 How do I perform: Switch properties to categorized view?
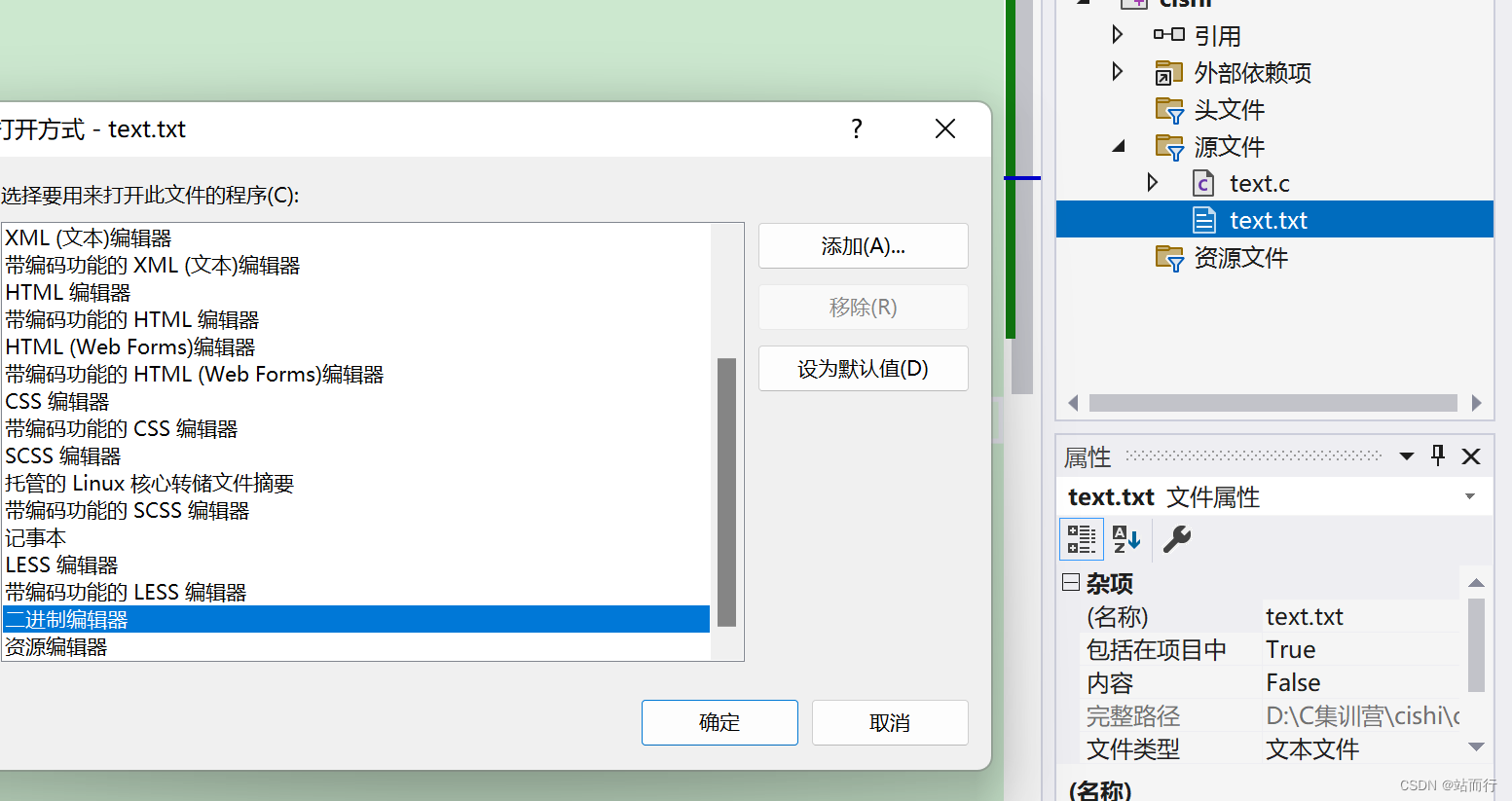click(1082, 538)
